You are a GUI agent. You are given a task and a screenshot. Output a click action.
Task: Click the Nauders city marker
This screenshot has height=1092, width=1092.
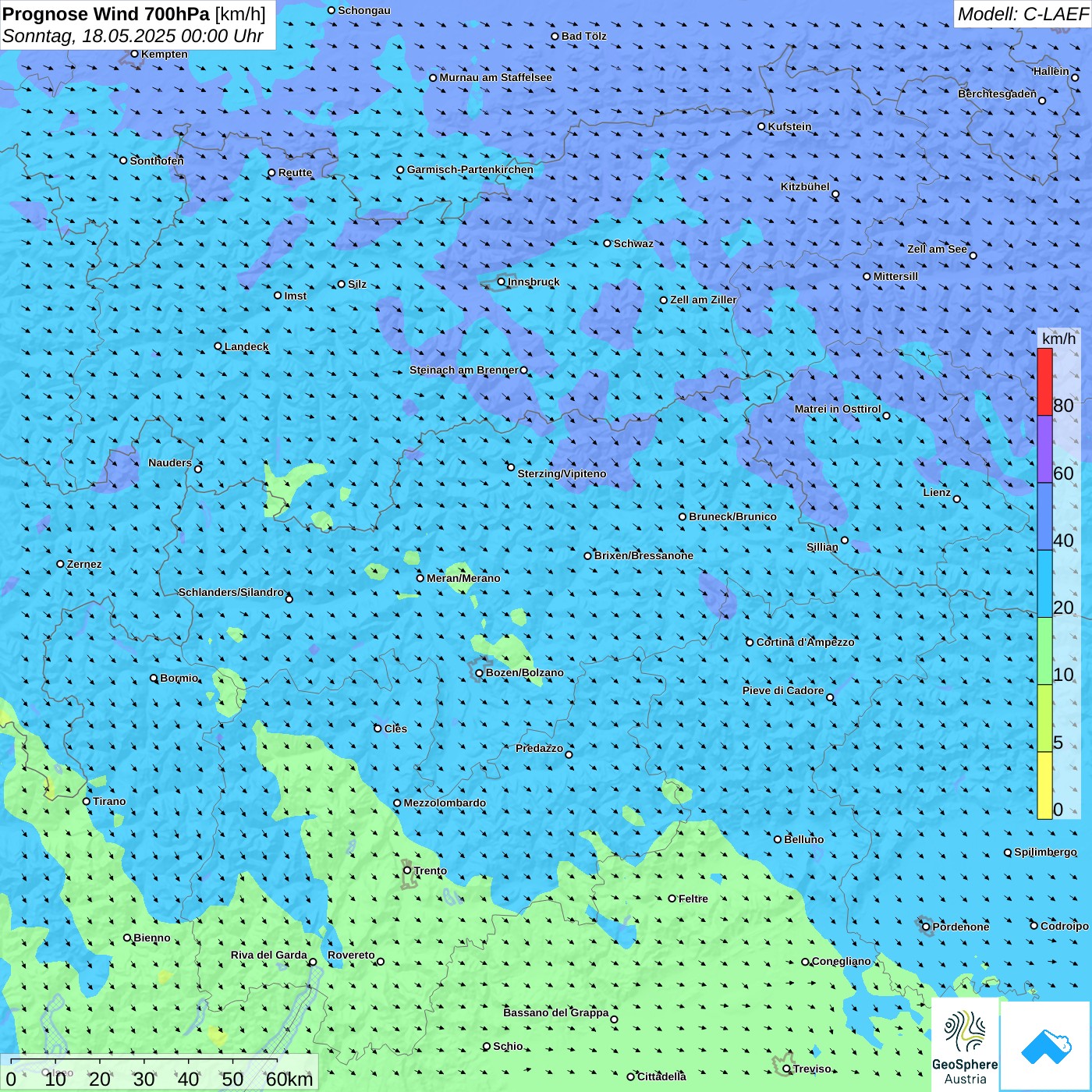click(198, 469)
